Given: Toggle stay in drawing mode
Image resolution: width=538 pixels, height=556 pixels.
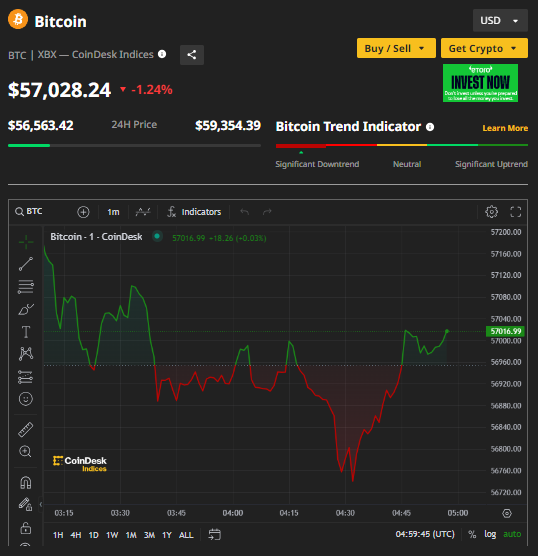Looking at the screenshot, I should (26, 504).
